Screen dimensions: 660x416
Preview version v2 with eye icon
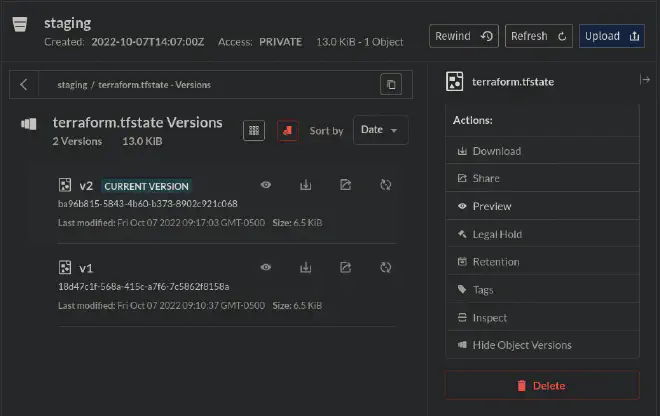(x=266, y=185)
